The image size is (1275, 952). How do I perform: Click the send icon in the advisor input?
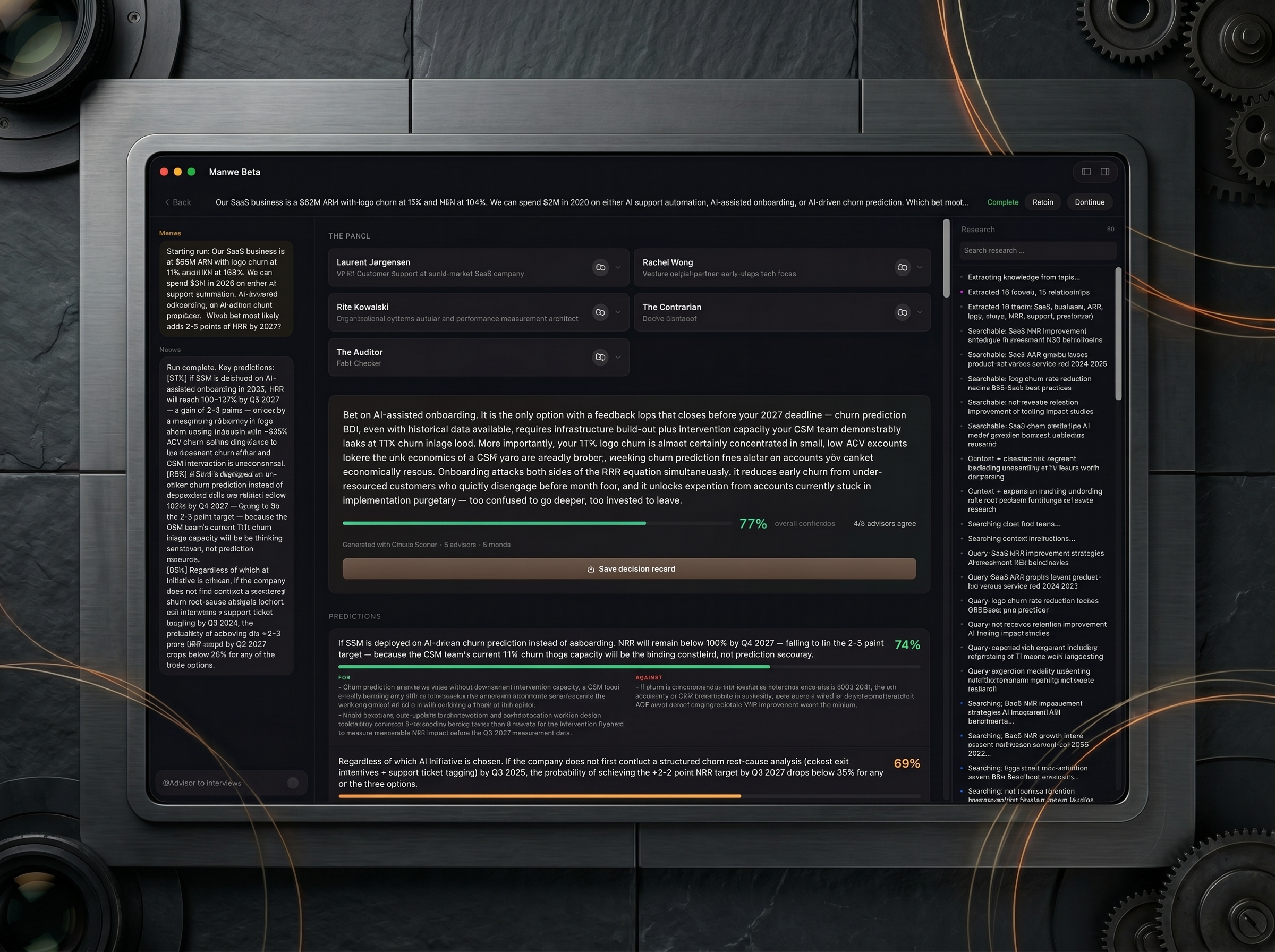tap(293, 783)
